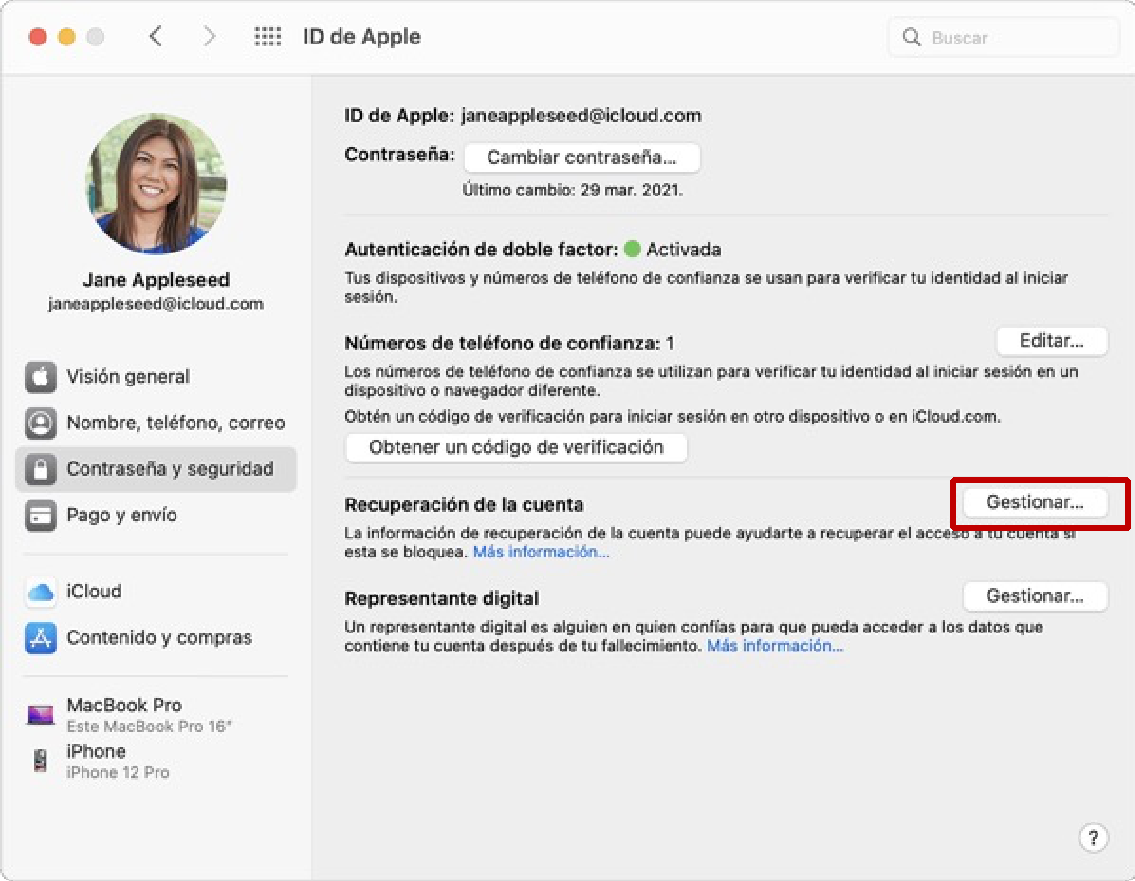Select iPhone 12 Pro device entry

coord(156,761)
